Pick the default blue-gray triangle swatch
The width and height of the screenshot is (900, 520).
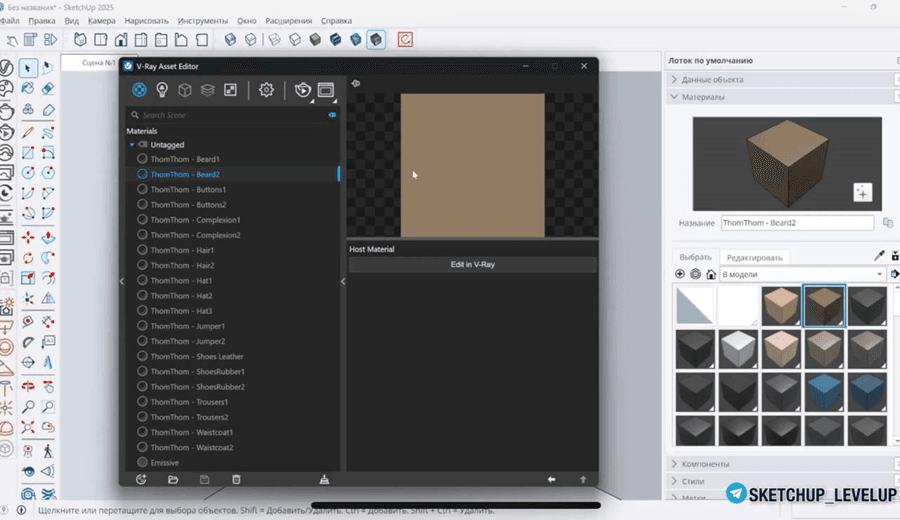pyautogui.click(x=695, y=306)
